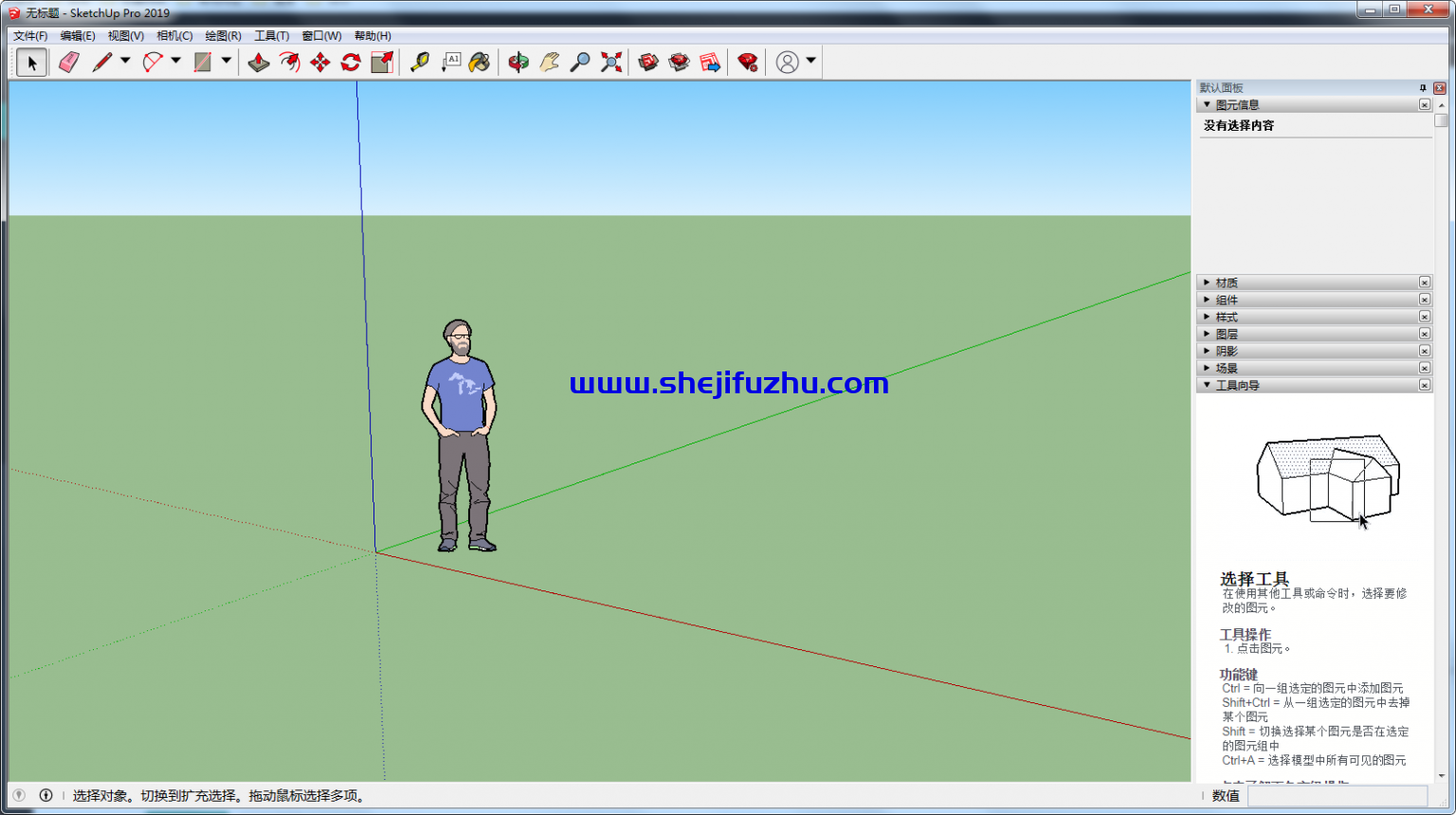Image resolution: width=1456 pixels, height=815 pixels.
Task: Close the 阴影 panel
Action: click(x=1425, y=351)
